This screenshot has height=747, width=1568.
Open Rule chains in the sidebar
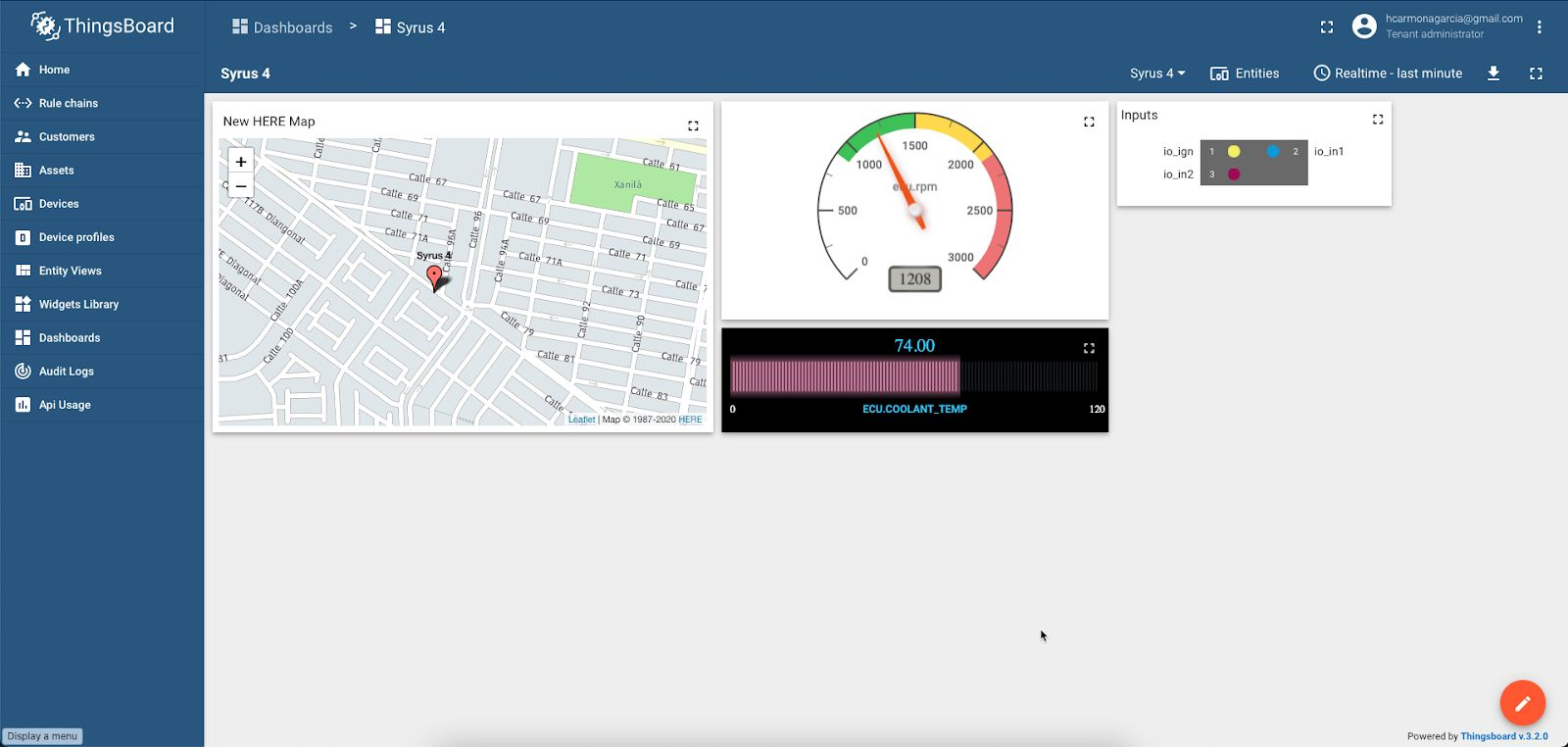69,103
